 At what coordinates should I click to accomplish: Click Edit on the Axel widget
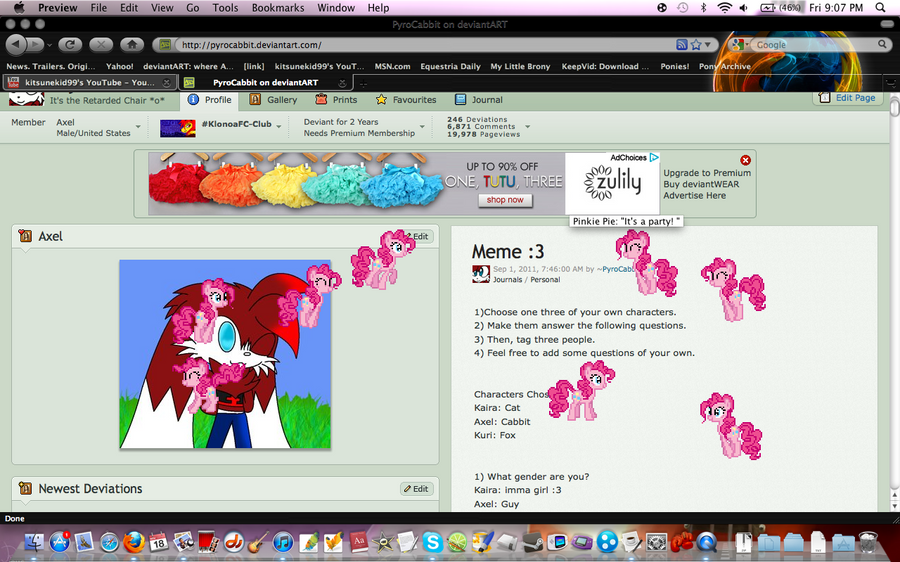pyautogui.click(x=420, y=236)
